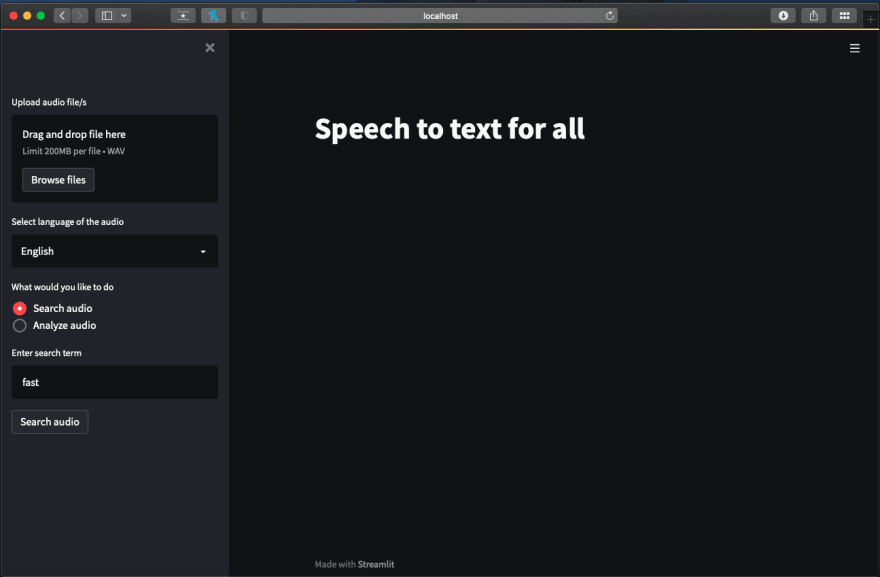Click the half-shield privacy icon
The image size is (880, 577).
point(244,16)
